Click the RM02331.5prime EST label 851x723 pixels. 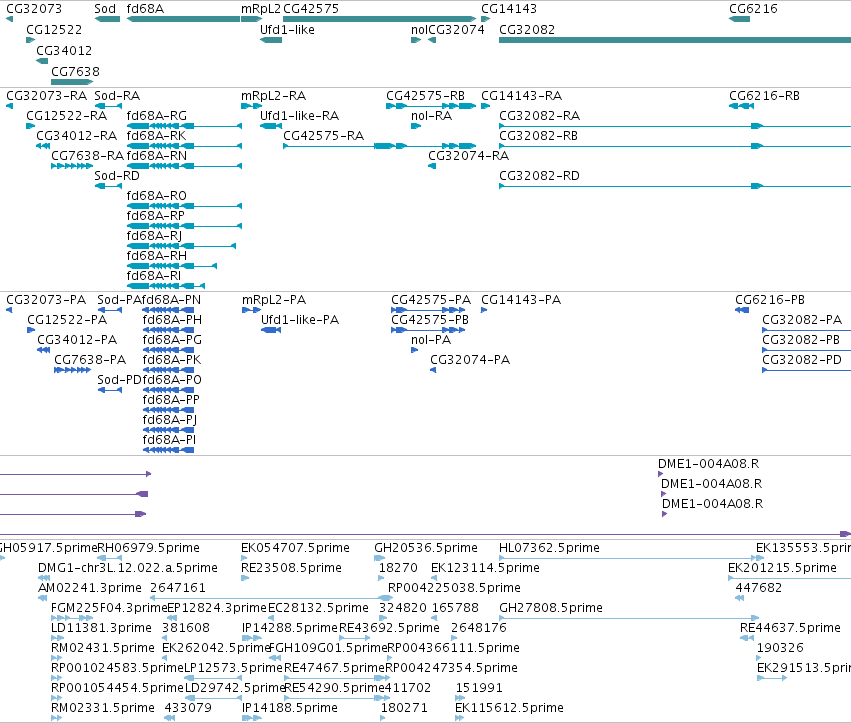[x=103, y=708]
